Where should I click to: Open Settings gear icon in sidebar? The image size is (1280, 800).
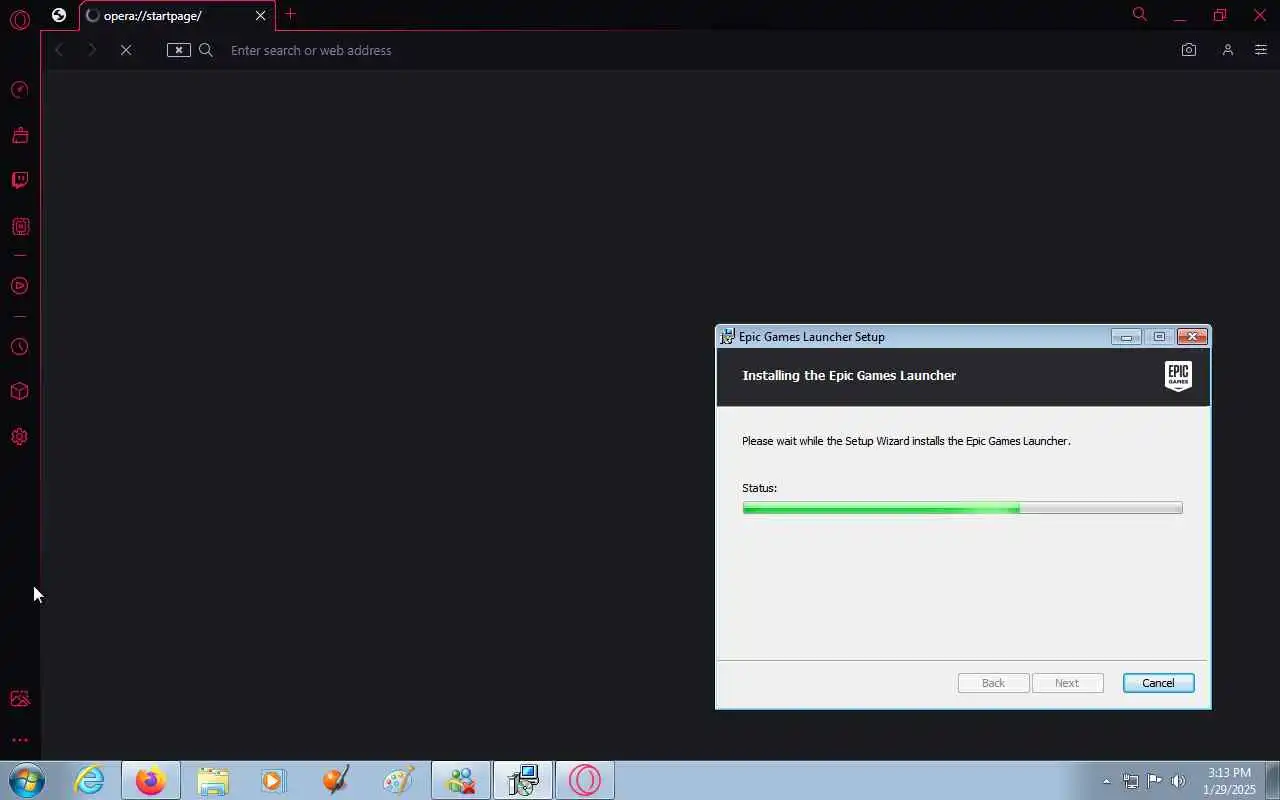(x=19, y=437)
